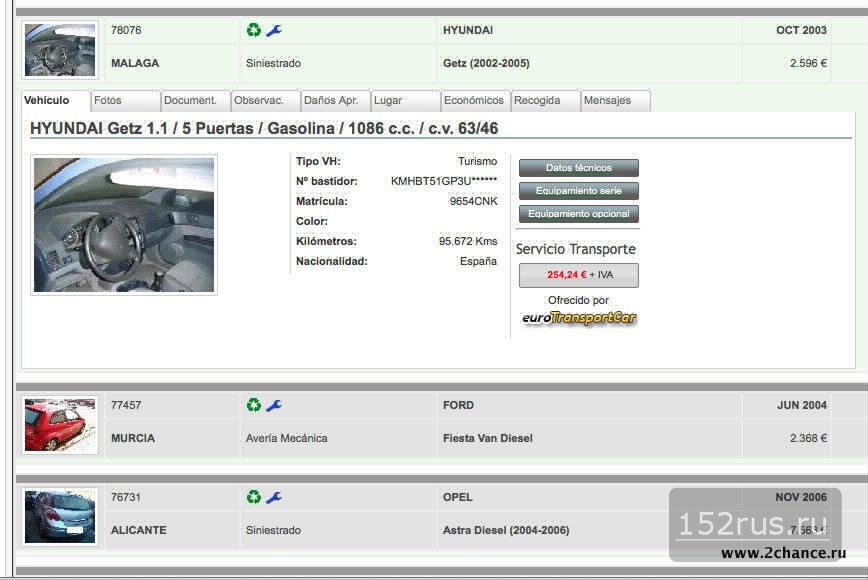This screenshot has height=580, width=868.
Task: Click the España nationality value
Action: point(478,261)
